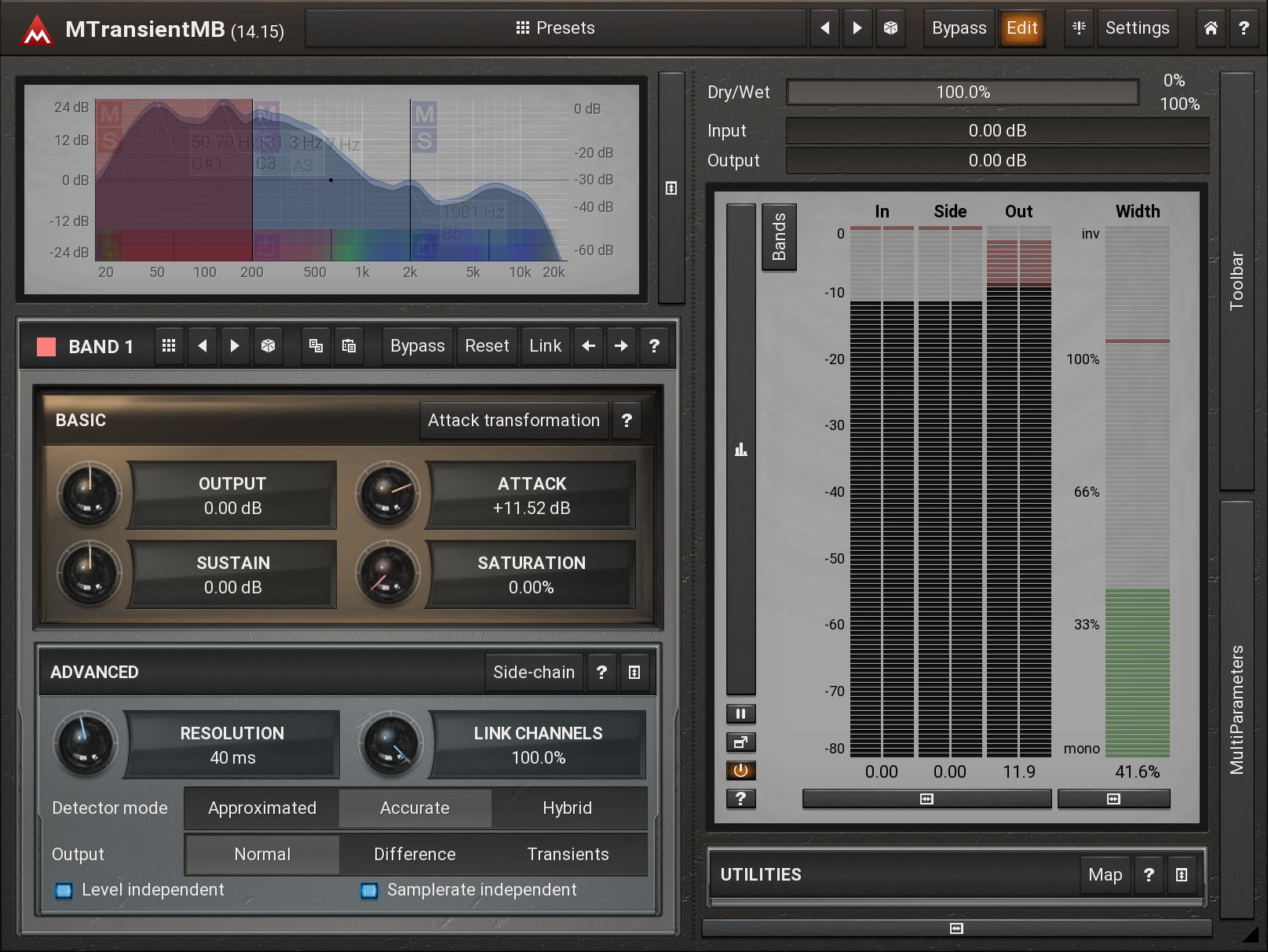Viewport: 1268px width, 952px height.
Task: Enable the Level independent checkbox
Action: tap(64, 890)
